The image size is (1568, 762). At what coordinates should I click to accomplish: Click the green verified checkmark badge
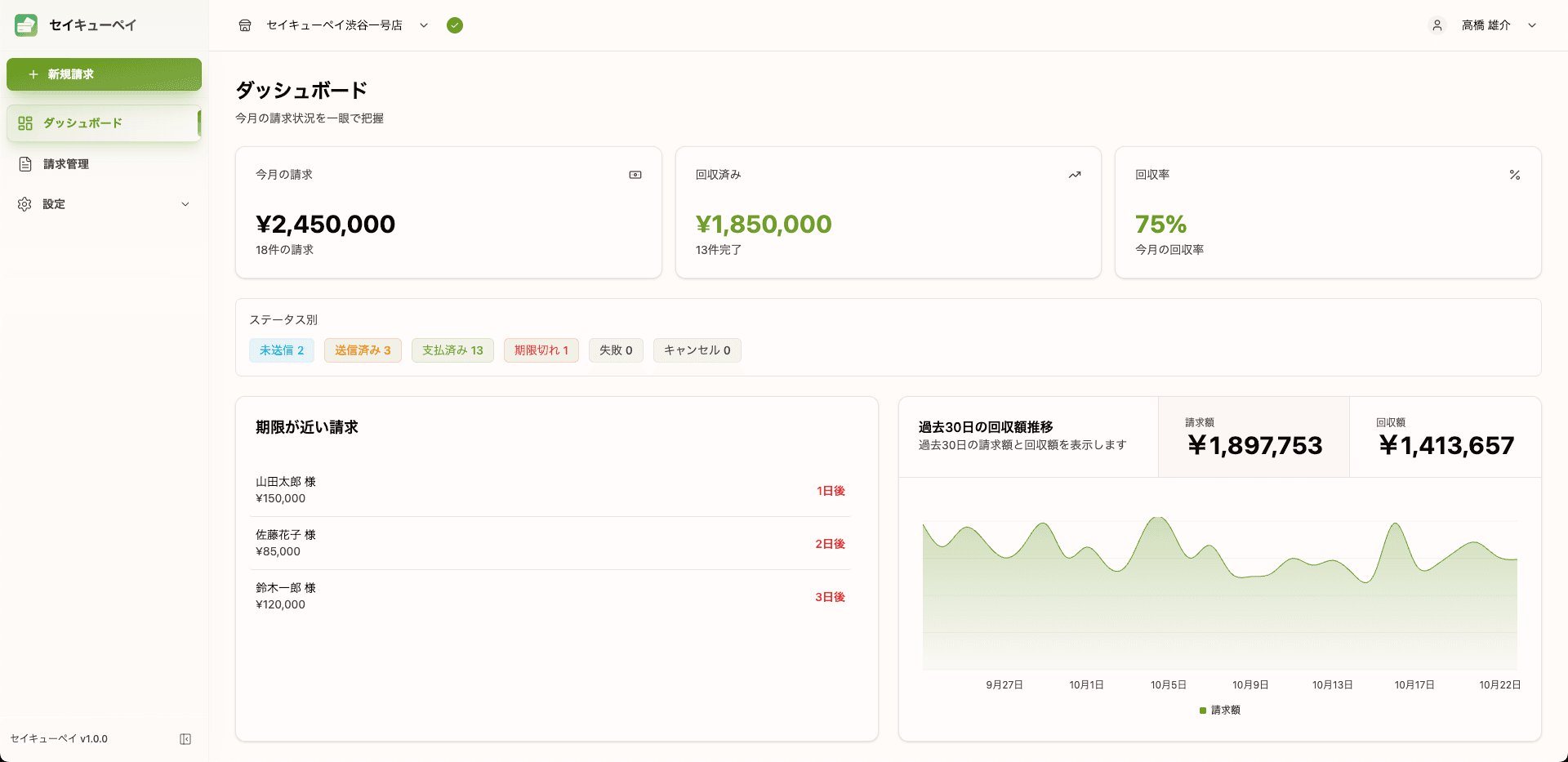(x=455, y=25)
